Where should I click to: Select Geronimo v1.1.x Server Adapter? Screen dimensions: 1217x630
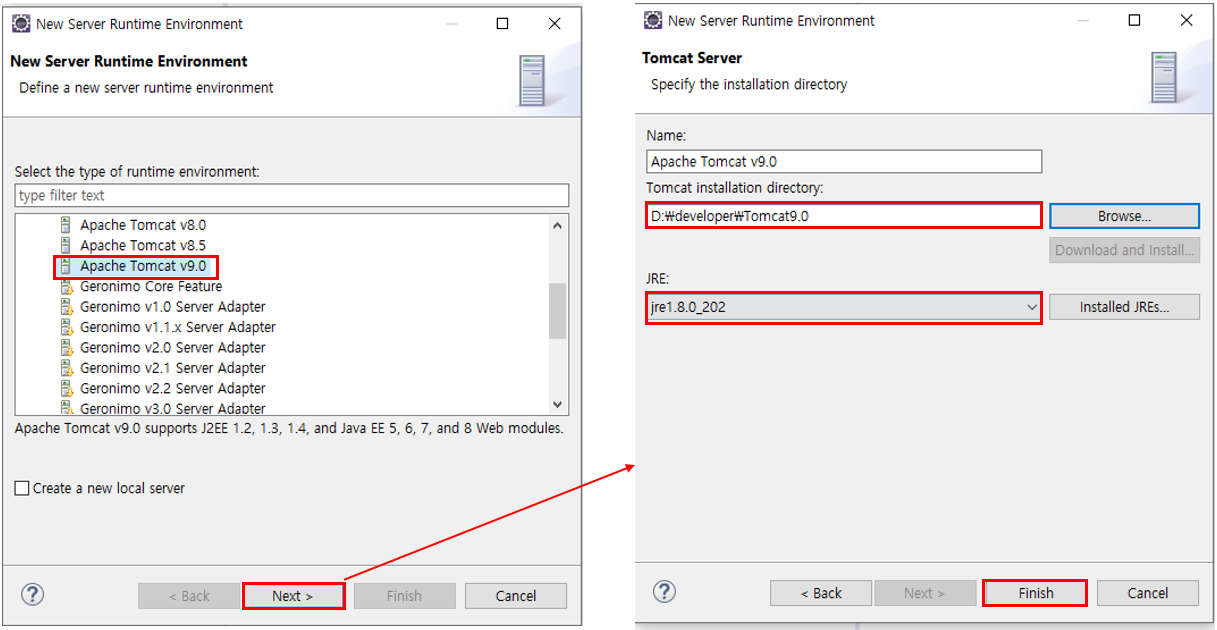point(178,327)
